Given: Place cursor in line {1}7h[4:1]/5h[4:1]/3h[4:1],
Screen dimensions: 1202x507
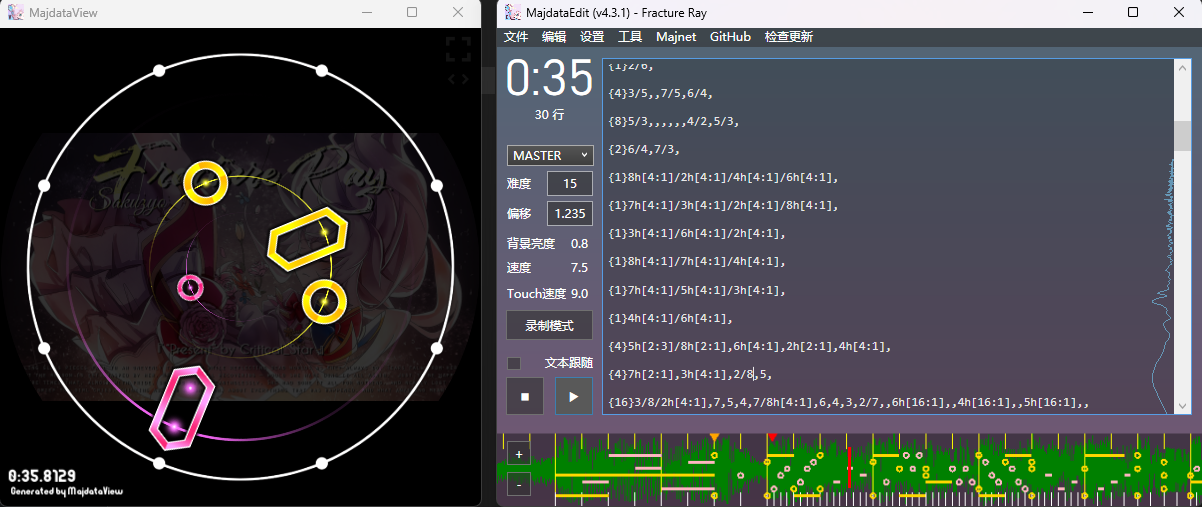Looking at the screenshot, I should point(697,290).
